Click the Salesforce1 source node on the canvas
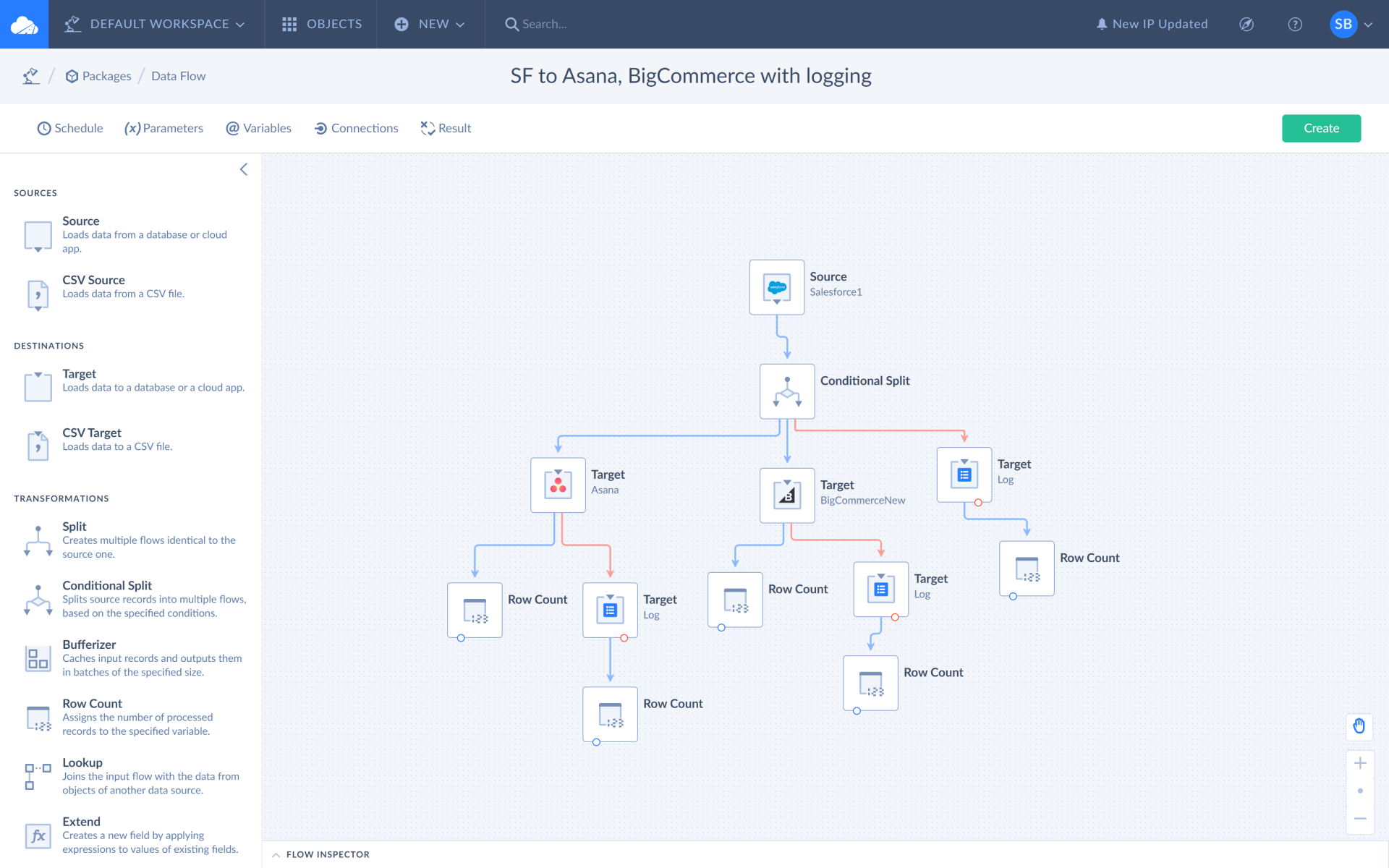 pos(776,286)
